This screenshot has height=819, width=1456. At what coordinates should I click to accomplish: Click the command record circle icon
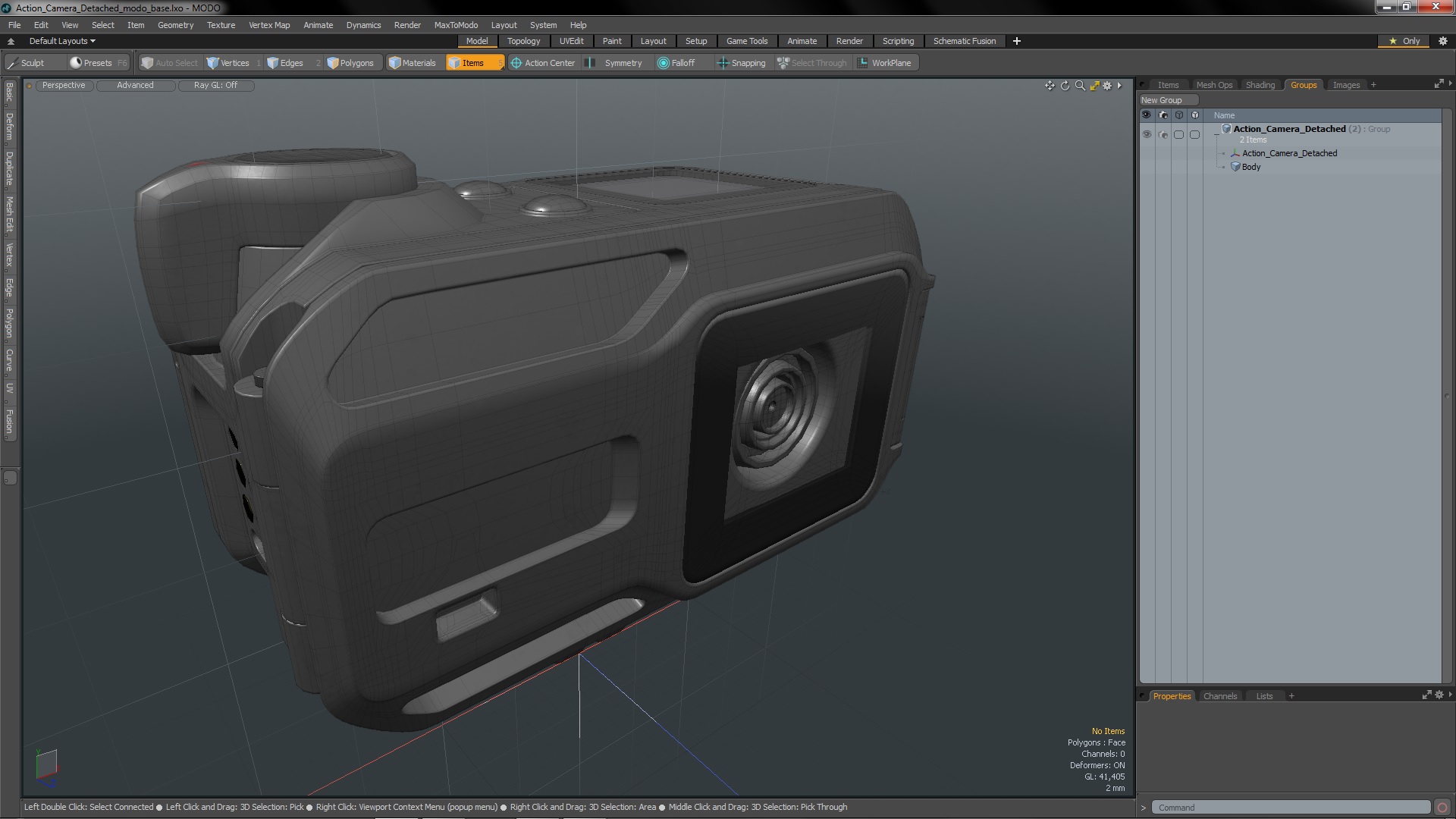(1442, 808)
